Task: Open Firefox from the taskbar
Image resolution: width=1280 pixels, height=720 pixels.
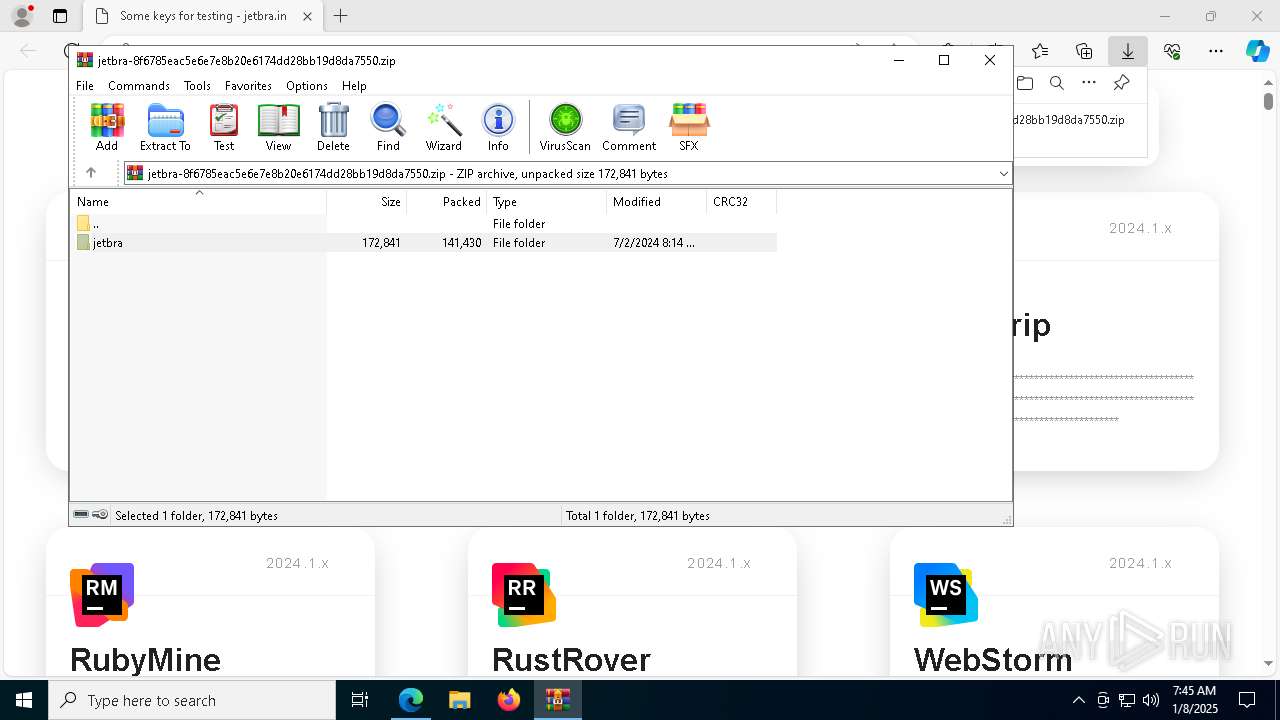Action: pos(509,700)
